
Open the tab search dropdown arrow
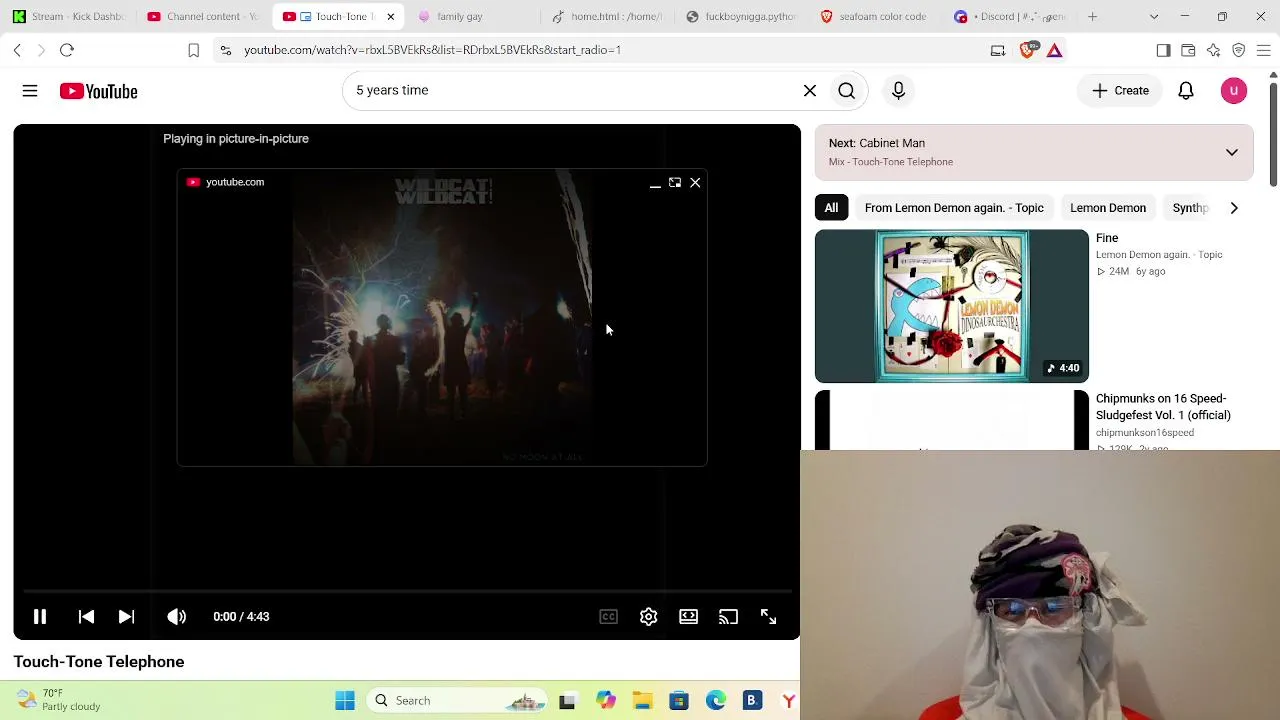[x=1154, y=17]
